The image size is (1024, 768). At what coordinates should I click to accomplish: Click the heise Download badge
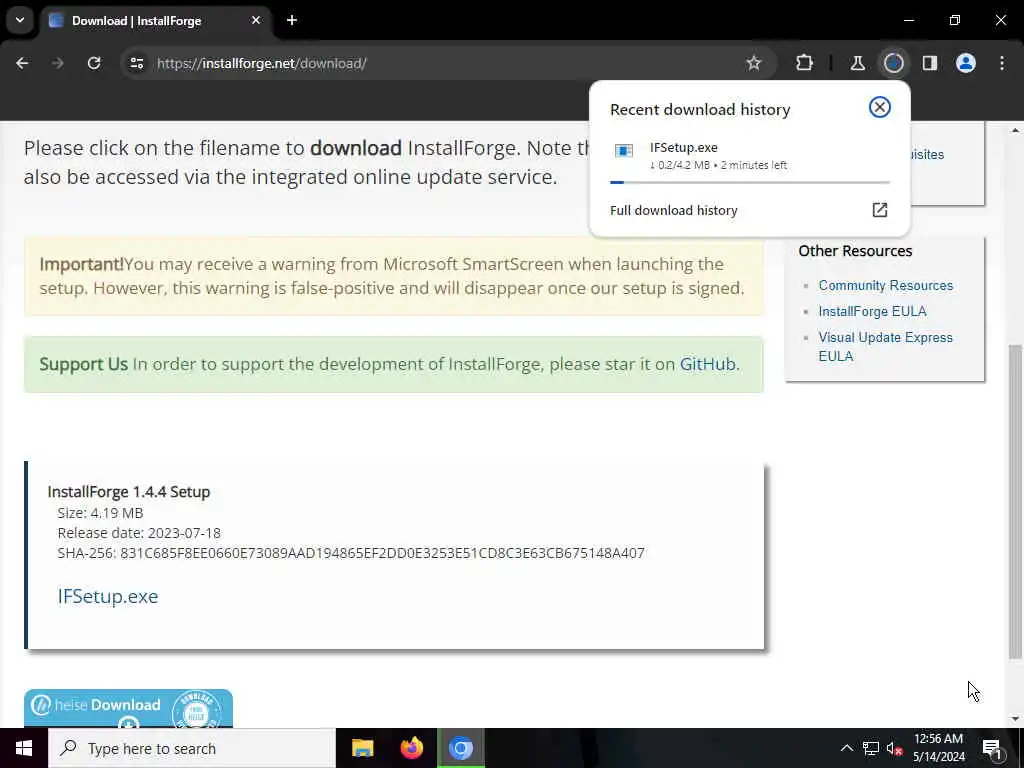(x=129, y=709)
